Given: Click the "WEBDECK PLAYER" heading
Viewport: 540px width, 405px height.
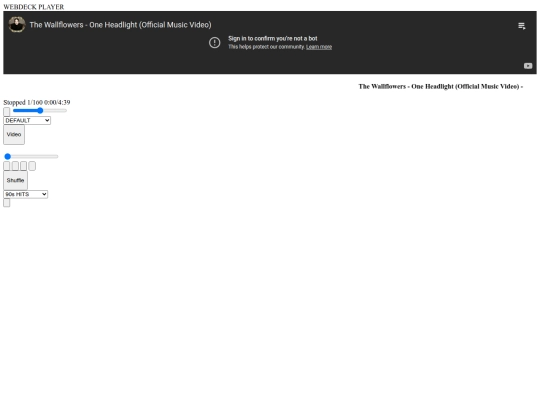Looking at the screenshot, I should (x=34, y=7).
